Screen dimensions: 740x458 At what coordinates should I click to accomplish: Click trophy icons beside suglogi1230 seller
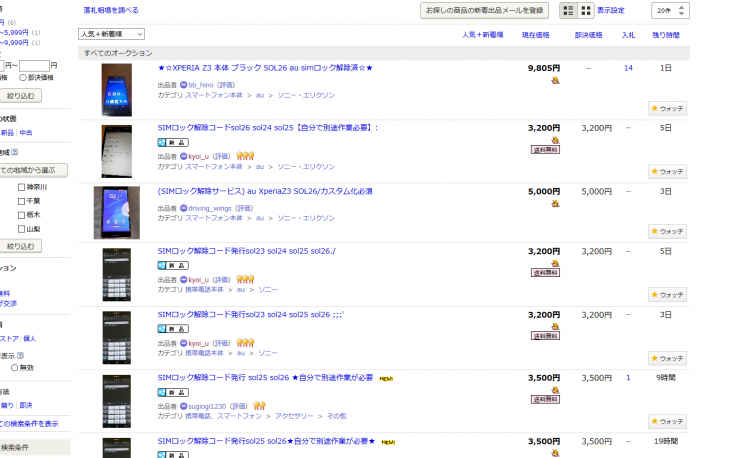tap(259, 406)
